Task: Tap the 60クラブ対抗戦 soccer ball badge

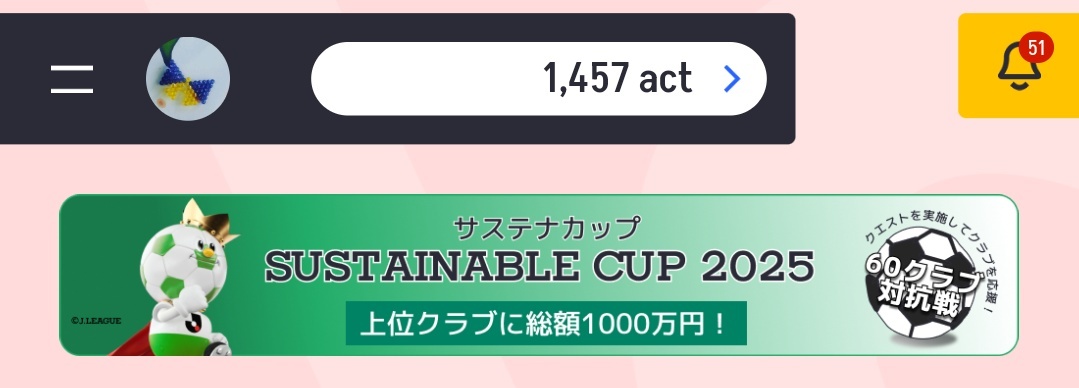Action: point(924,283)
